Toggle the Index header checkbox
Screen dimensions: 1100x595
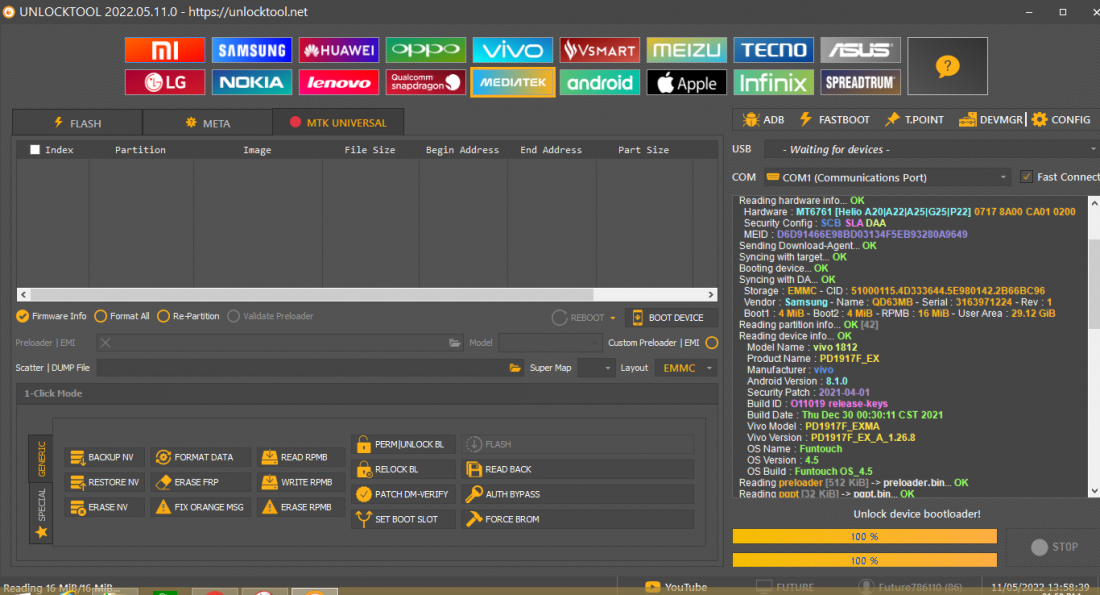coord(34,149)
